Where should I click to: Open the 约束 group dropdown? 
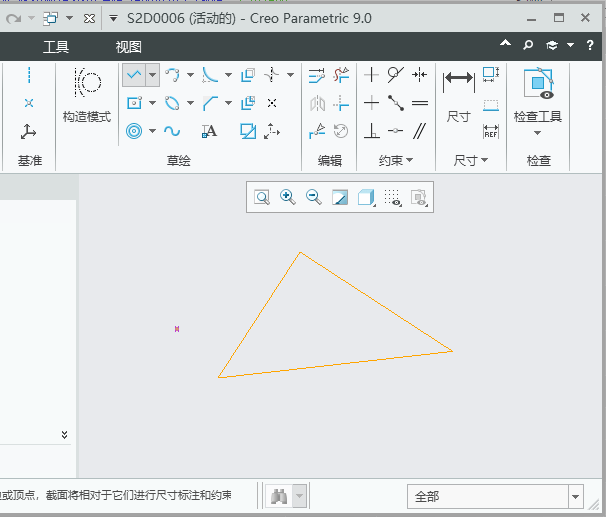click(x=396, y=160)
